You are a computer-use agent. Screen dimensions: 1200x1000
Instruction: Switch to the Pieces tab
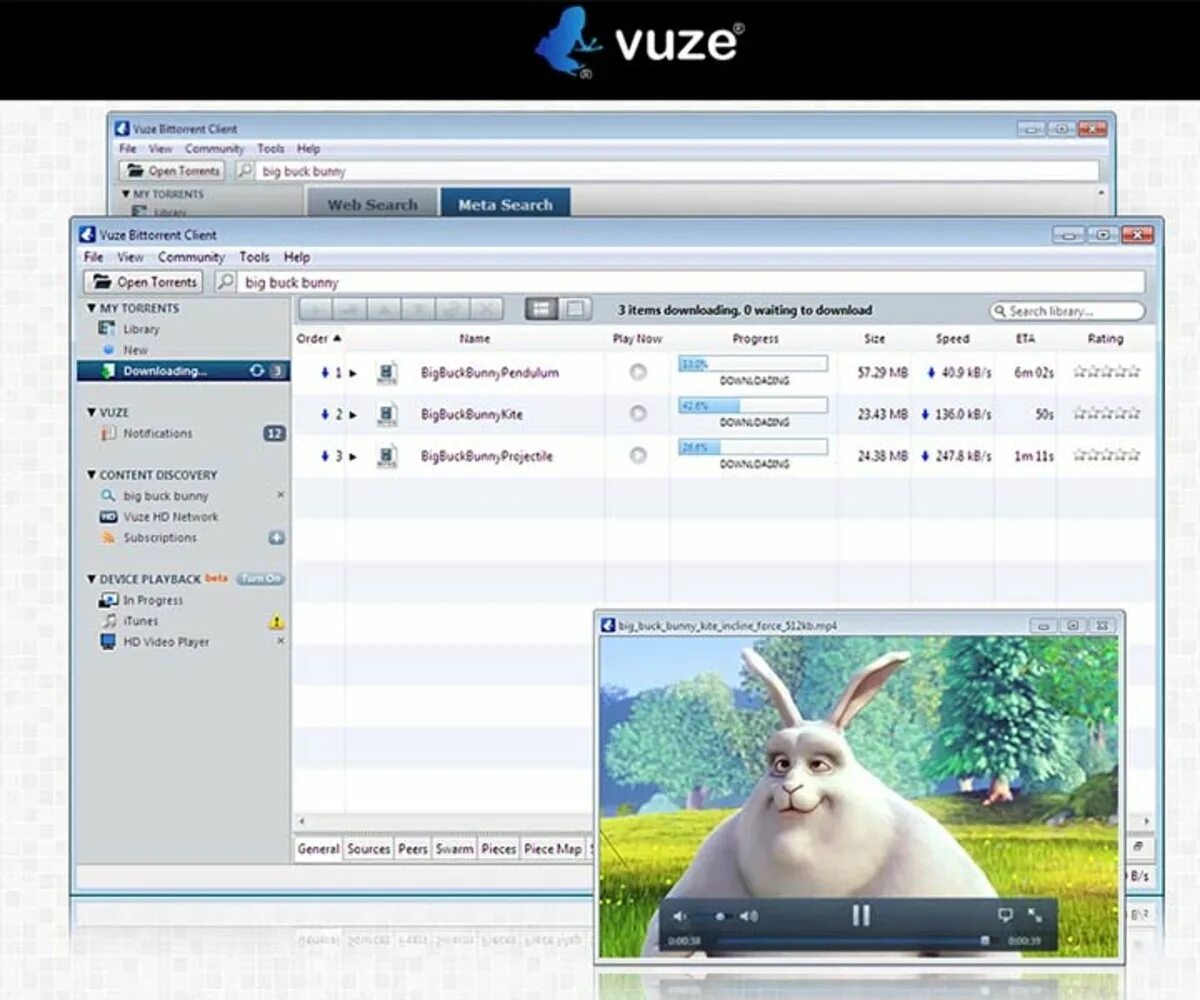[x=498, y=849]
